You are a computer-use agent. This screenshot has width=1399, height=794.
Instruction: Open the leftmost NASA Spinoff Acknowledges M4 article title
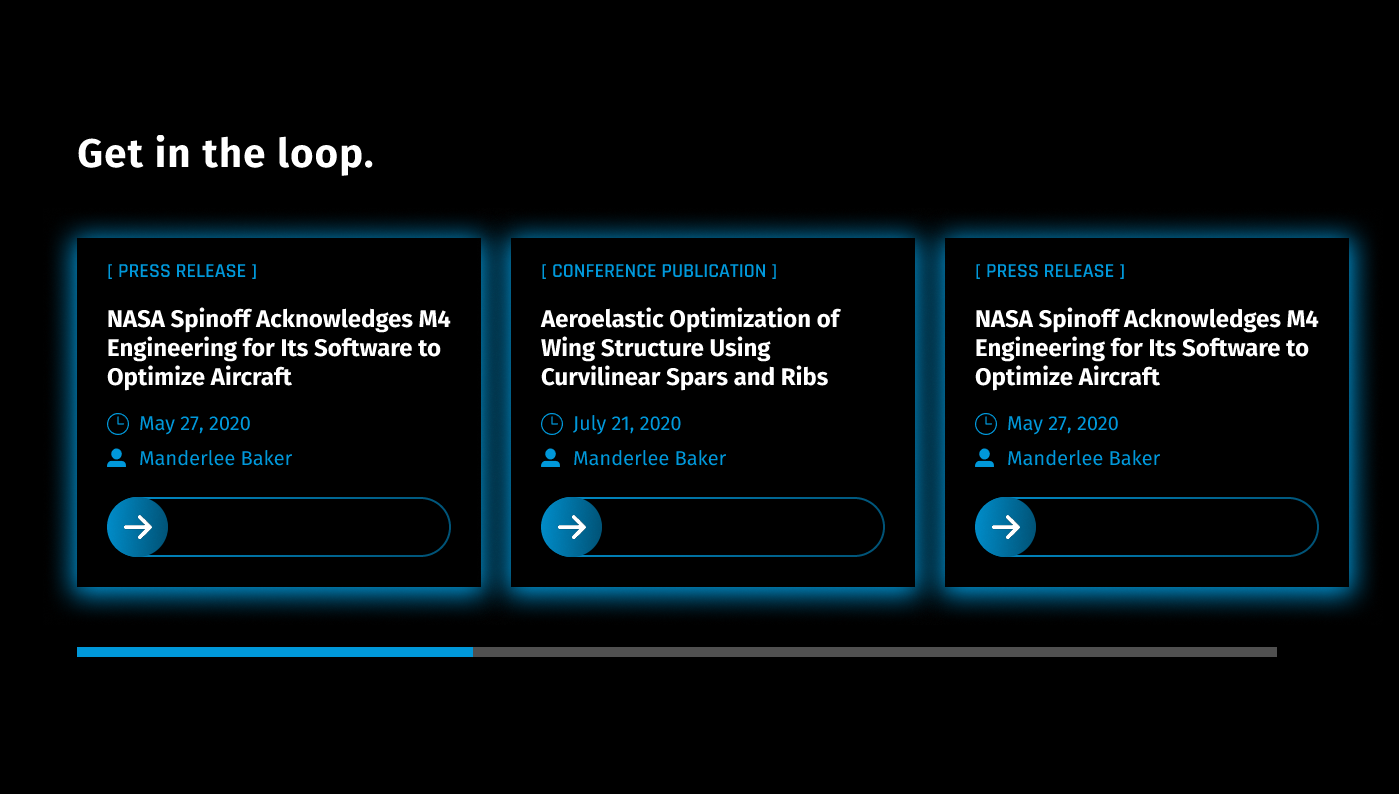click(x=279, y=348)
